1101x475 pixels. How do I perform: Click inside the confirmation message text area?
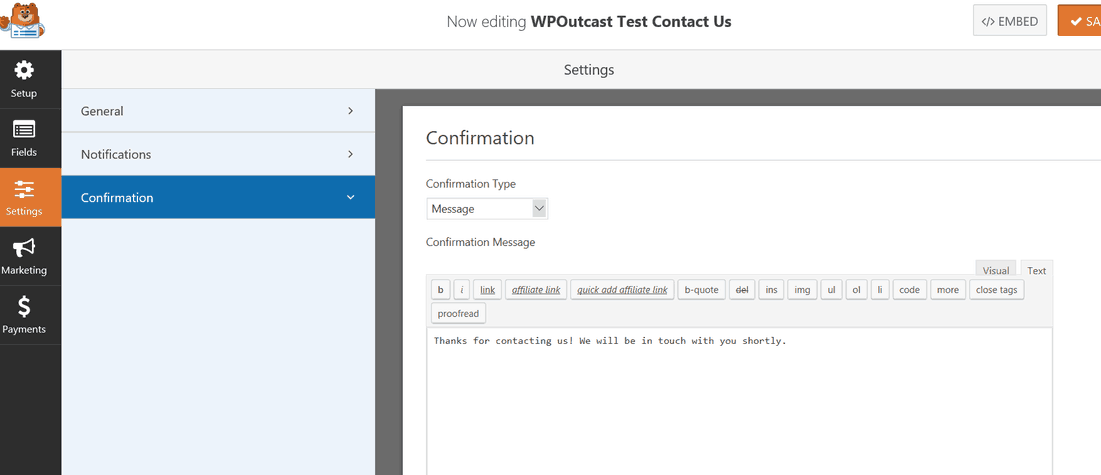(739, 401)
